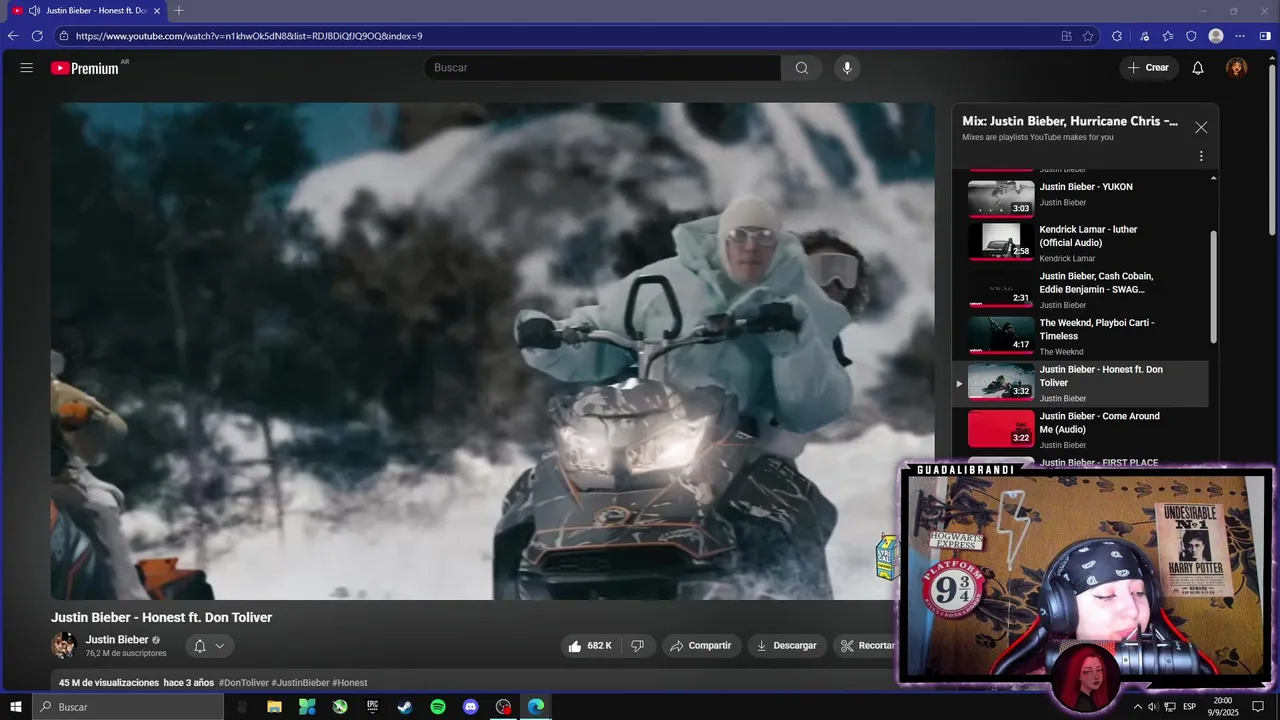Click the Compartir share button
Viewport: 1280px width, 720px height.
point(701,646)
